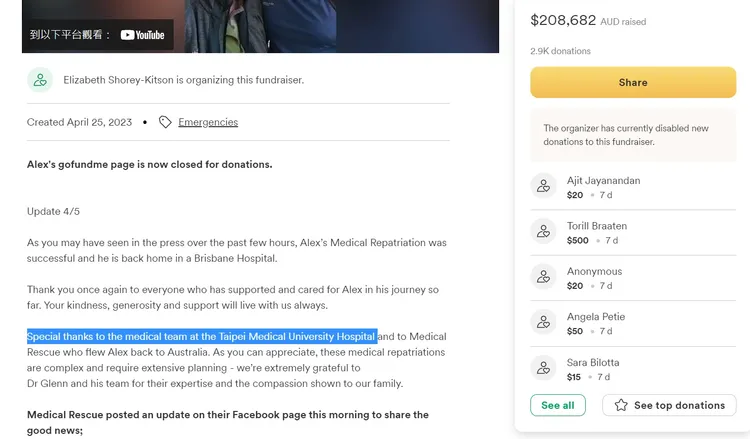Open the video on YouTube platform

(x=97, y=34)
